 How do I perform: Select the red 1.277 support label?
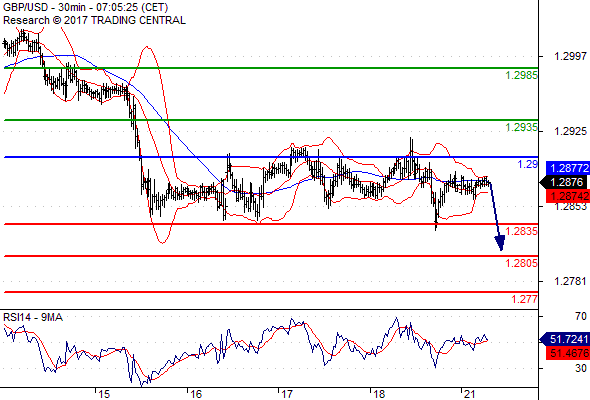(525, 299)
